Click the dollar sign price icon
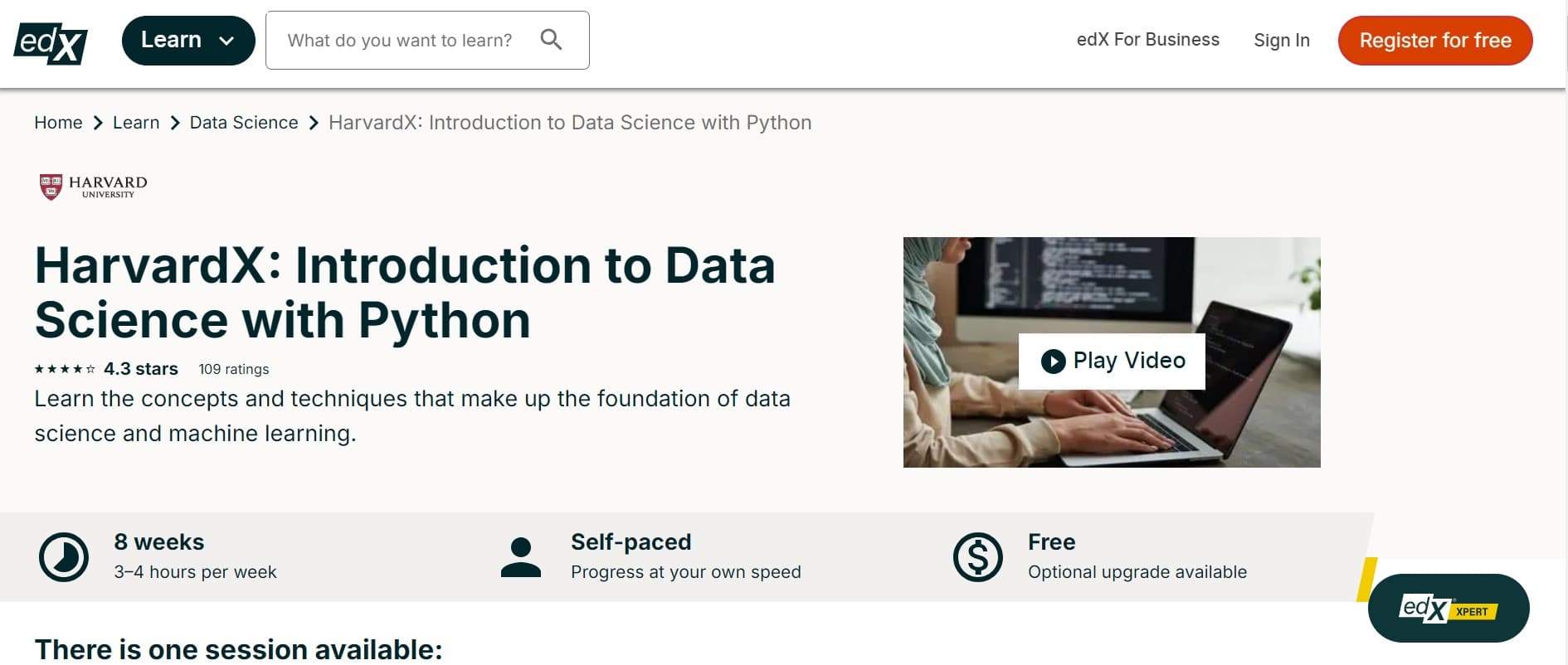The height and width of the screenshot is (665, 1568). 978,557
